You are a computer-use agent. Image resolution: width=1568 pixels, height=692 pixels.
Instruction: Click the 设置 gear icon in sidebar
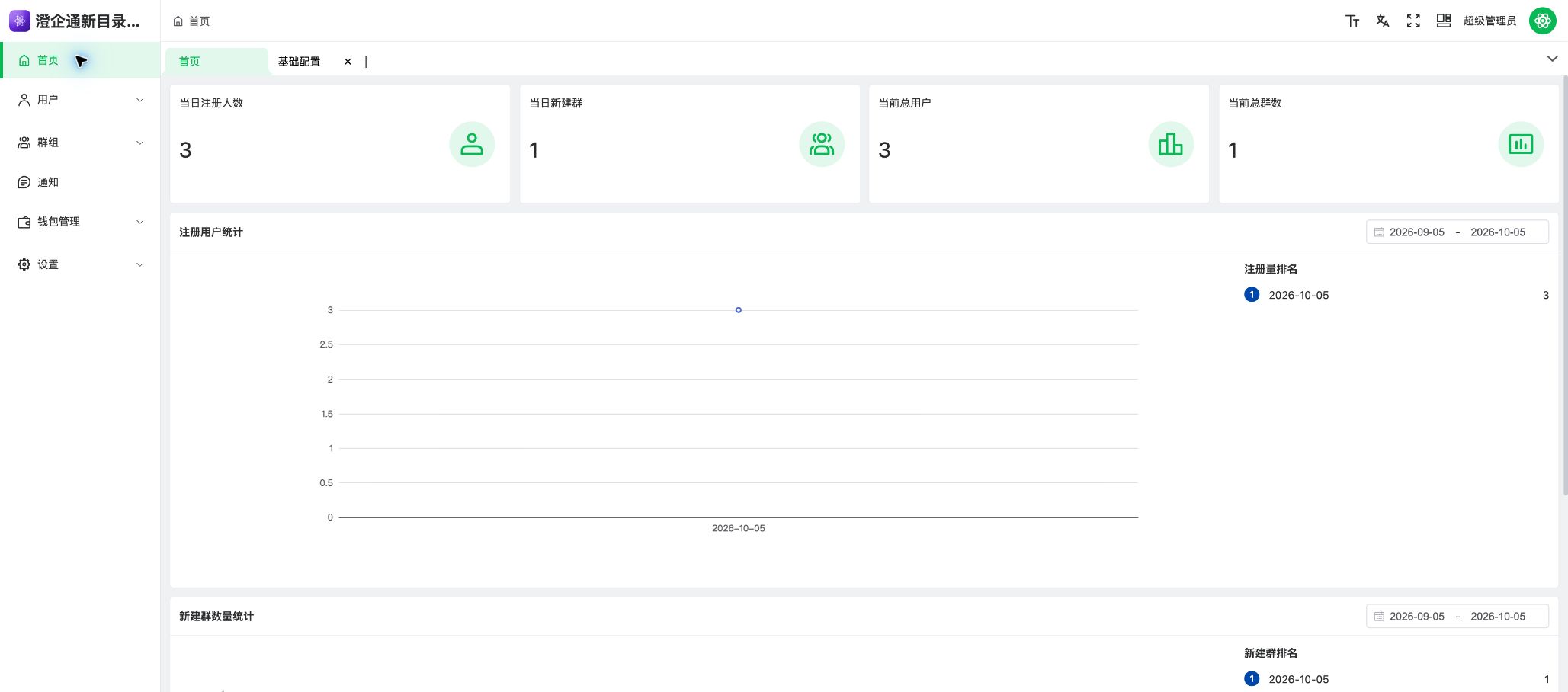(x=24, y=264)
